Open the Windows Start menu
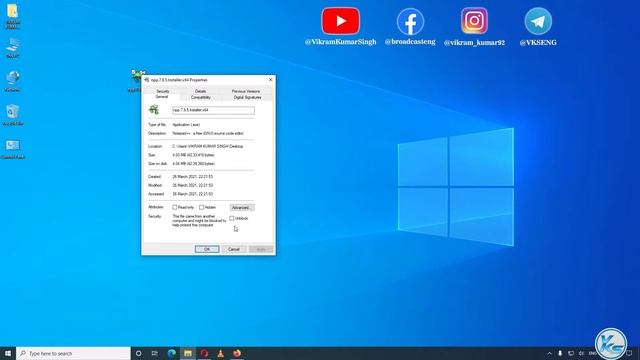This screenshot has width=640, height=360. tap(8, 353)
